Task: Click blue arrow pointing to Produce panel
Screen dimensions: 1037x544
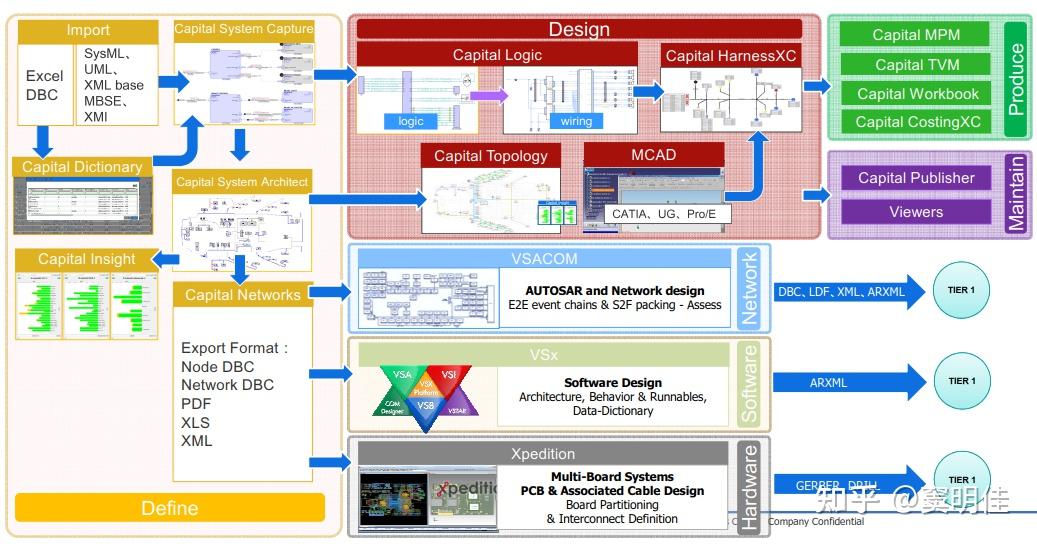Action: click(x=817, y=85)
